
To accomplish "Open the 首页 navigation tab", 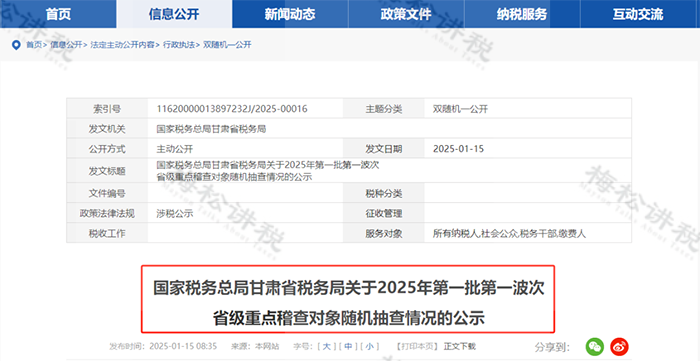I will coord(58,14).
